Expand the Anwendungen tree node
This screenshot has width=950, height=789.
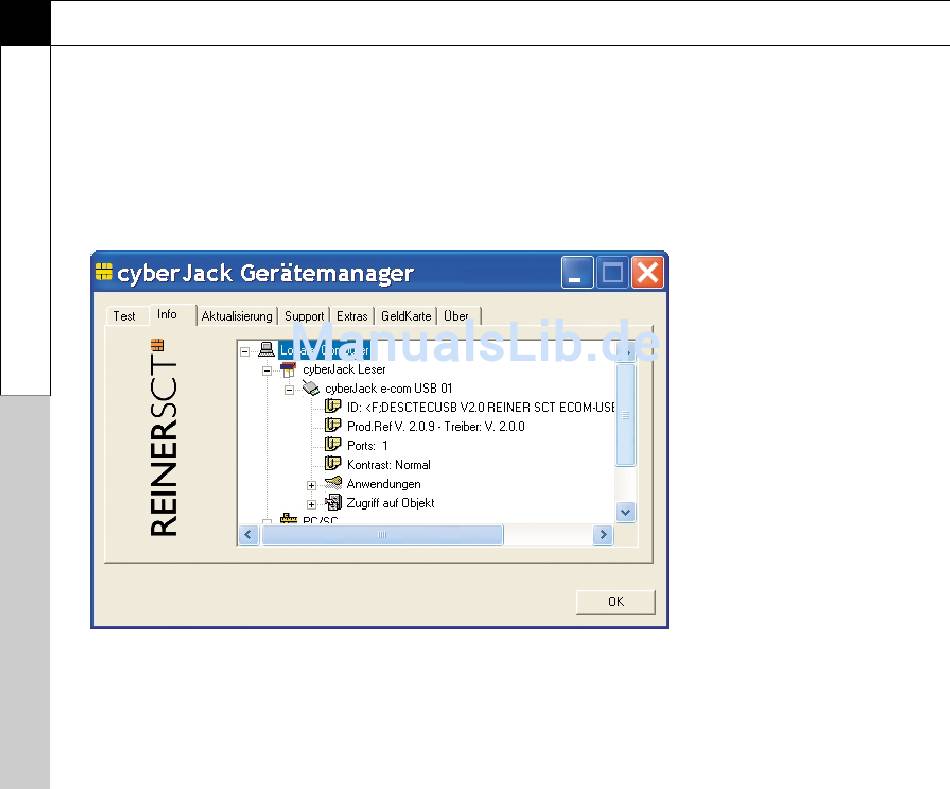tap(311, 485)
